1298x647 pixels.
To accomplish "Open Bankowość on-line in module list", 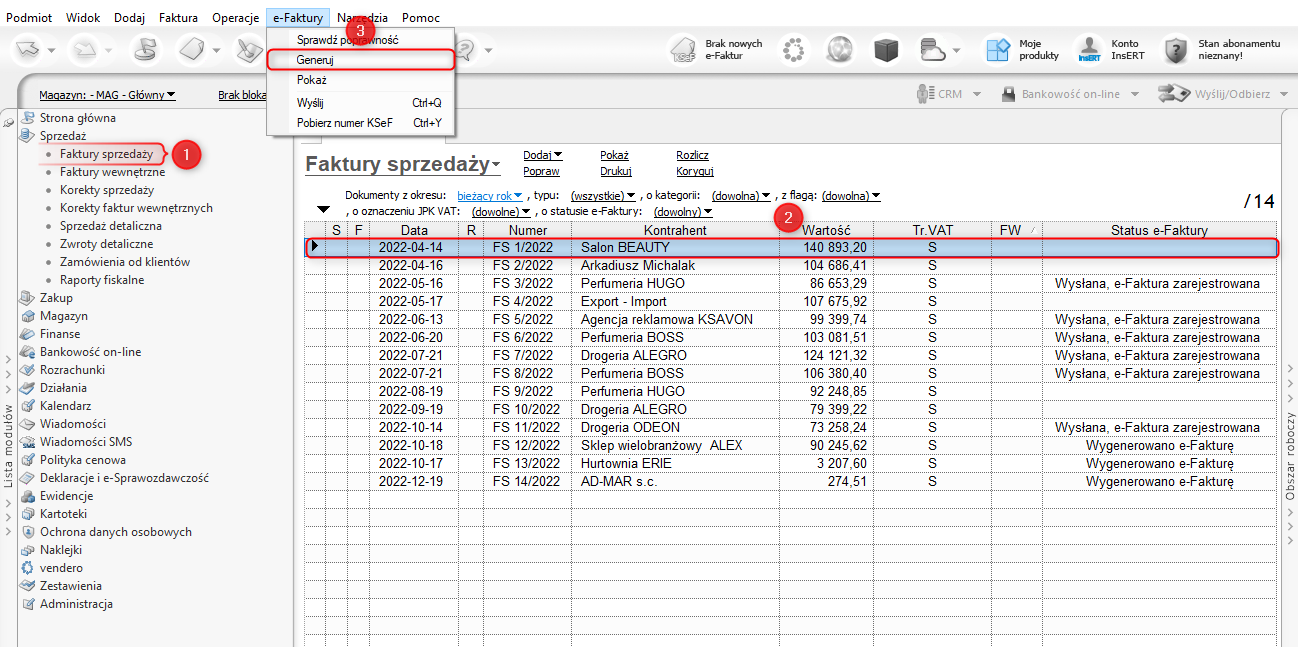I will pyautogui.click(x=90, y=352).
